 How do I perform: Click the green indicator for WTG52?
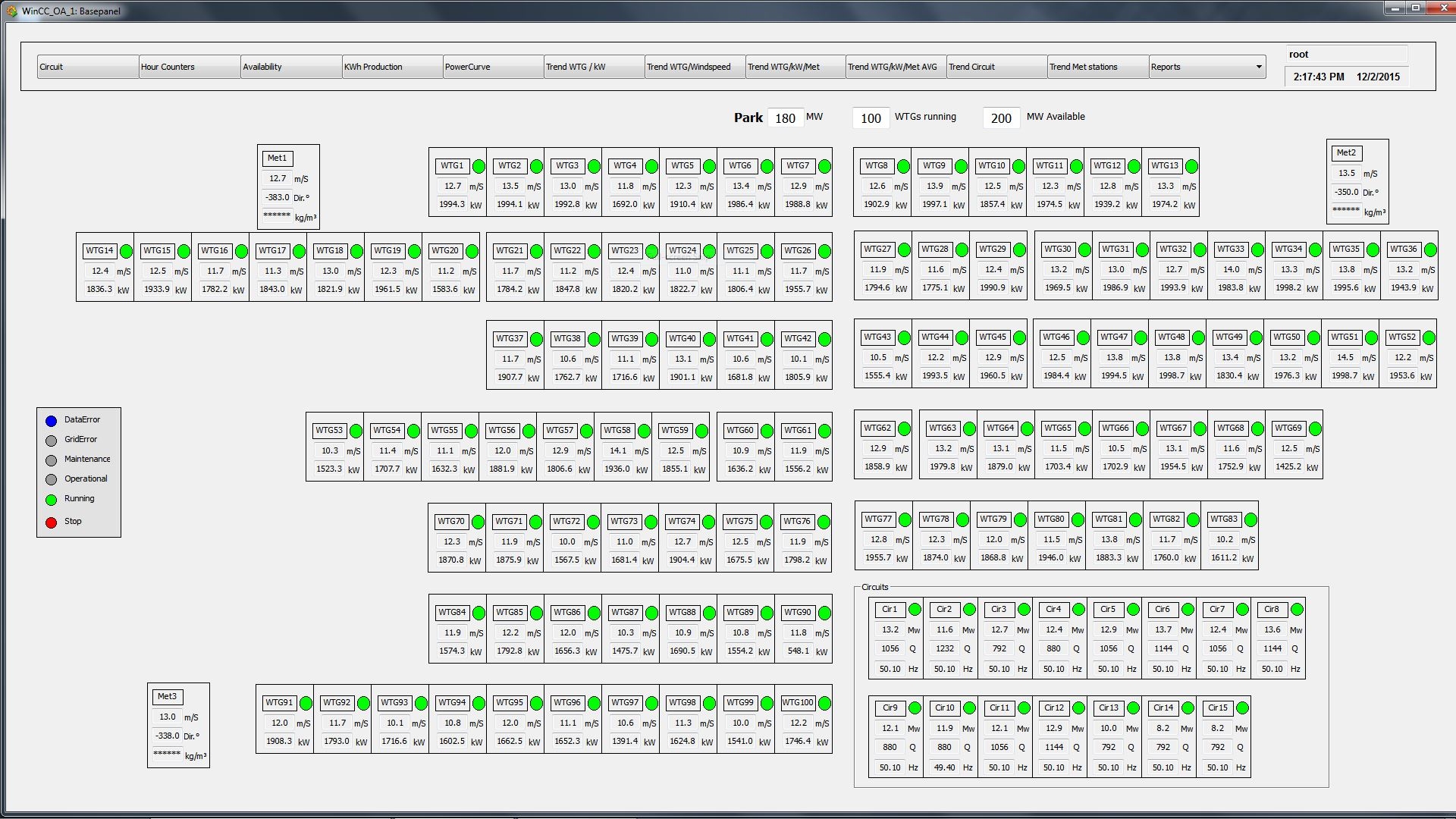pos(1429,337)
